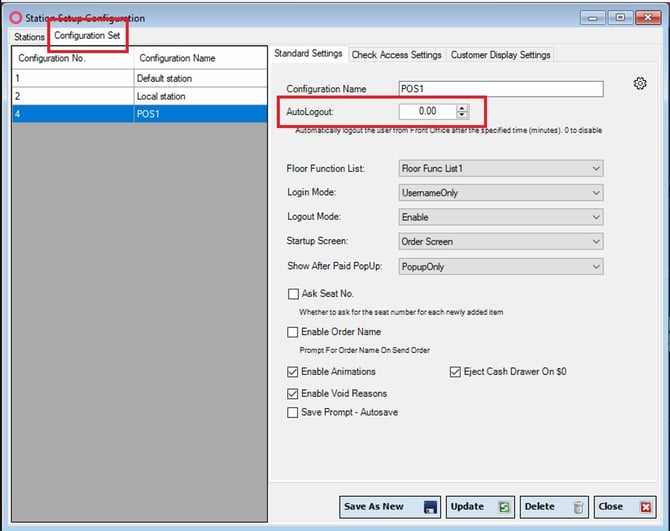Open the Show After Paid PopUp dropdown
The image size is (670, 531).
[501, 267]
